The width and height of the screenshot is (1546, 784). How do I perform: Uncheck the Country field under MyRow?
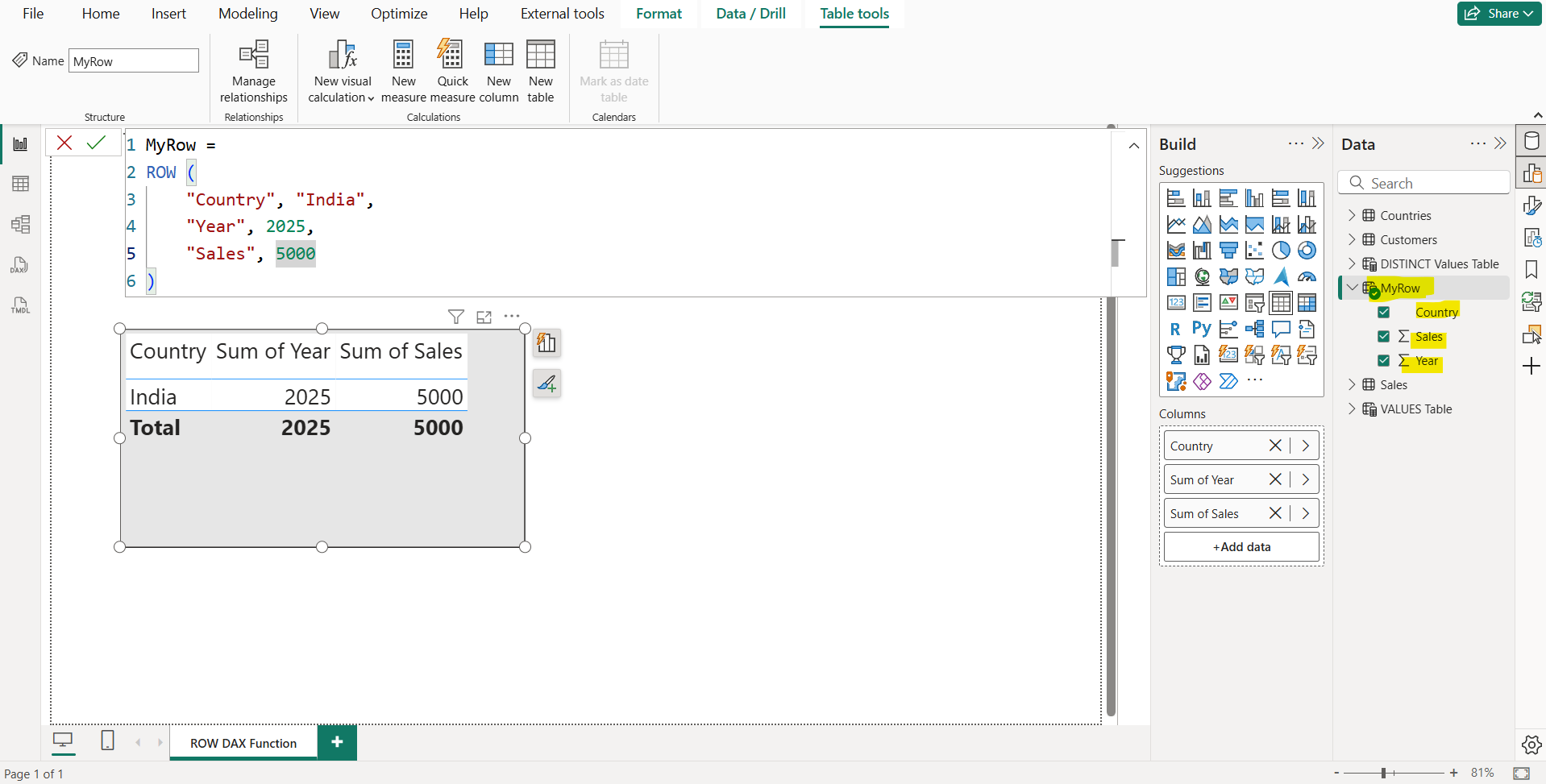coord(1383,312)
